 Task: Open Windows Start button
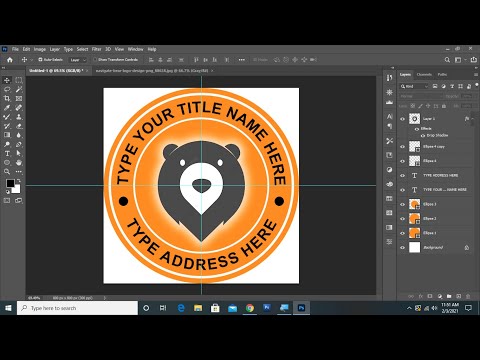coord(8,308)
